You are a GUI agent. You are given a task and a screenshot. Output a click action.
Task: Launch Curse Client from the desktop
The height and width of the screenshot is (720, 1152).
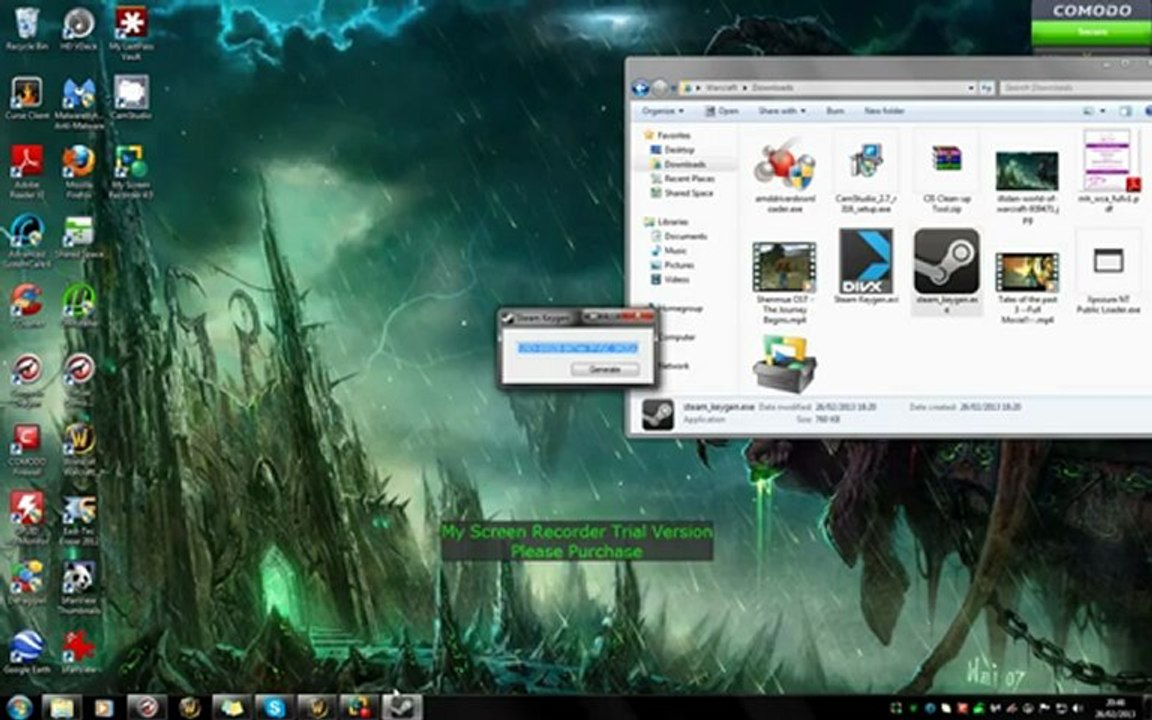(26, 99)
